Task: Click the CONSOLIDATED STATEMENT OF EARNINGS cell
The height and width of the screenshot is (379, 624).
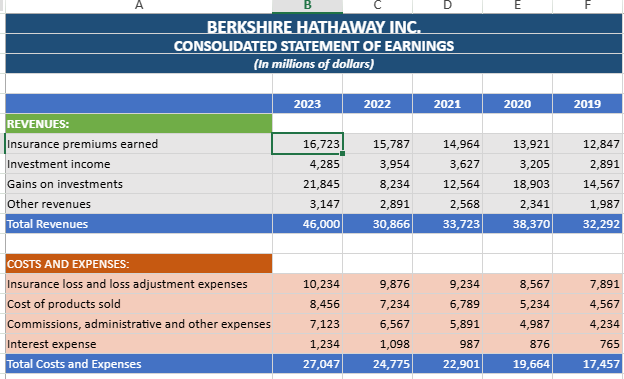Action: point(314,44)
